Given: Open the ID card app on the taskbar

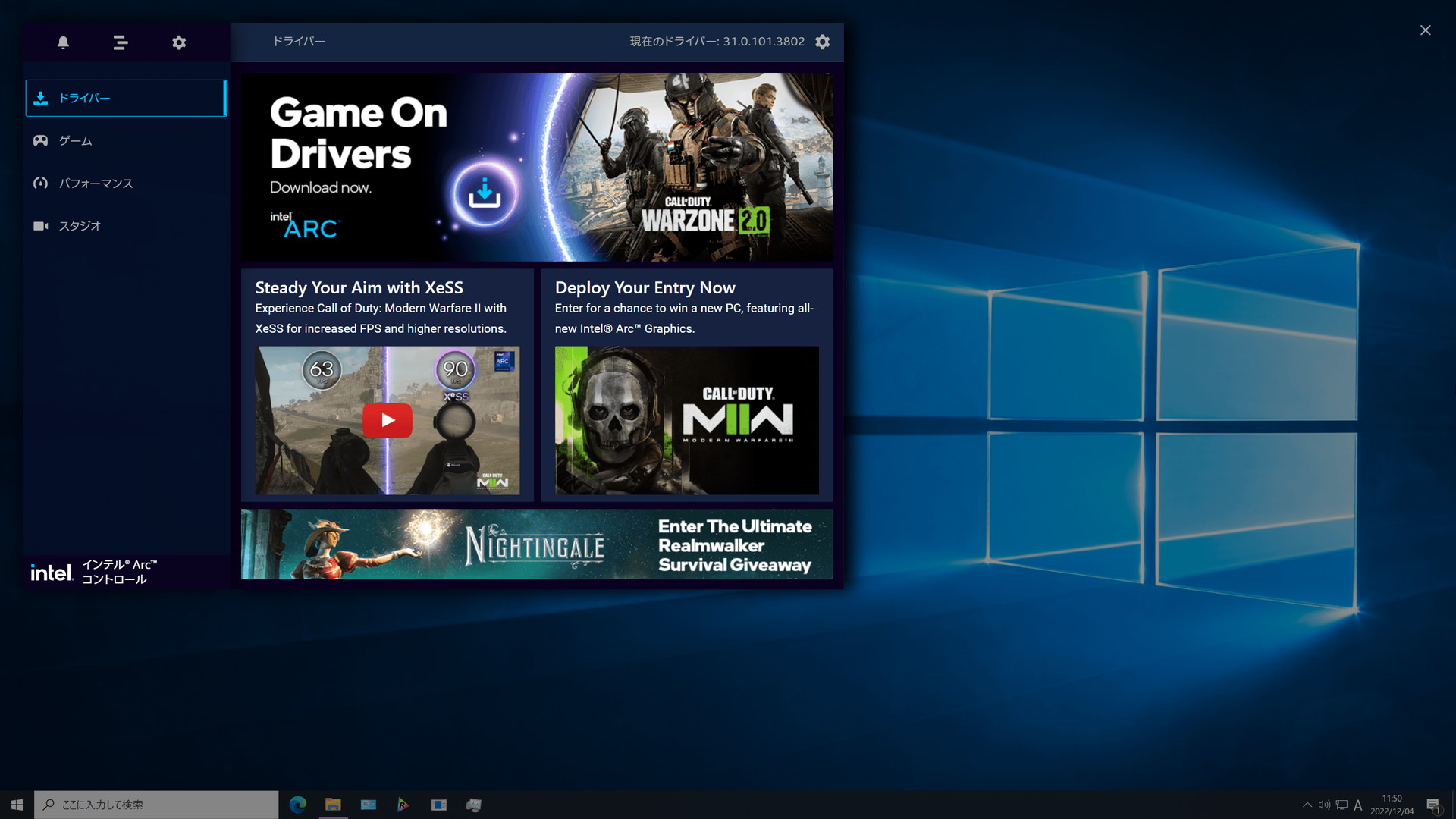Looking at the screenshot, I should [x=369, y=805].
